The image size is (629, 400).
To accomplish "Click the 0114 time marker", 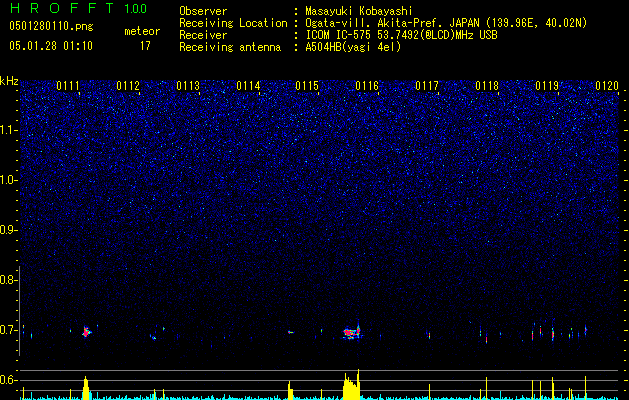I will [x=248, y=86].
